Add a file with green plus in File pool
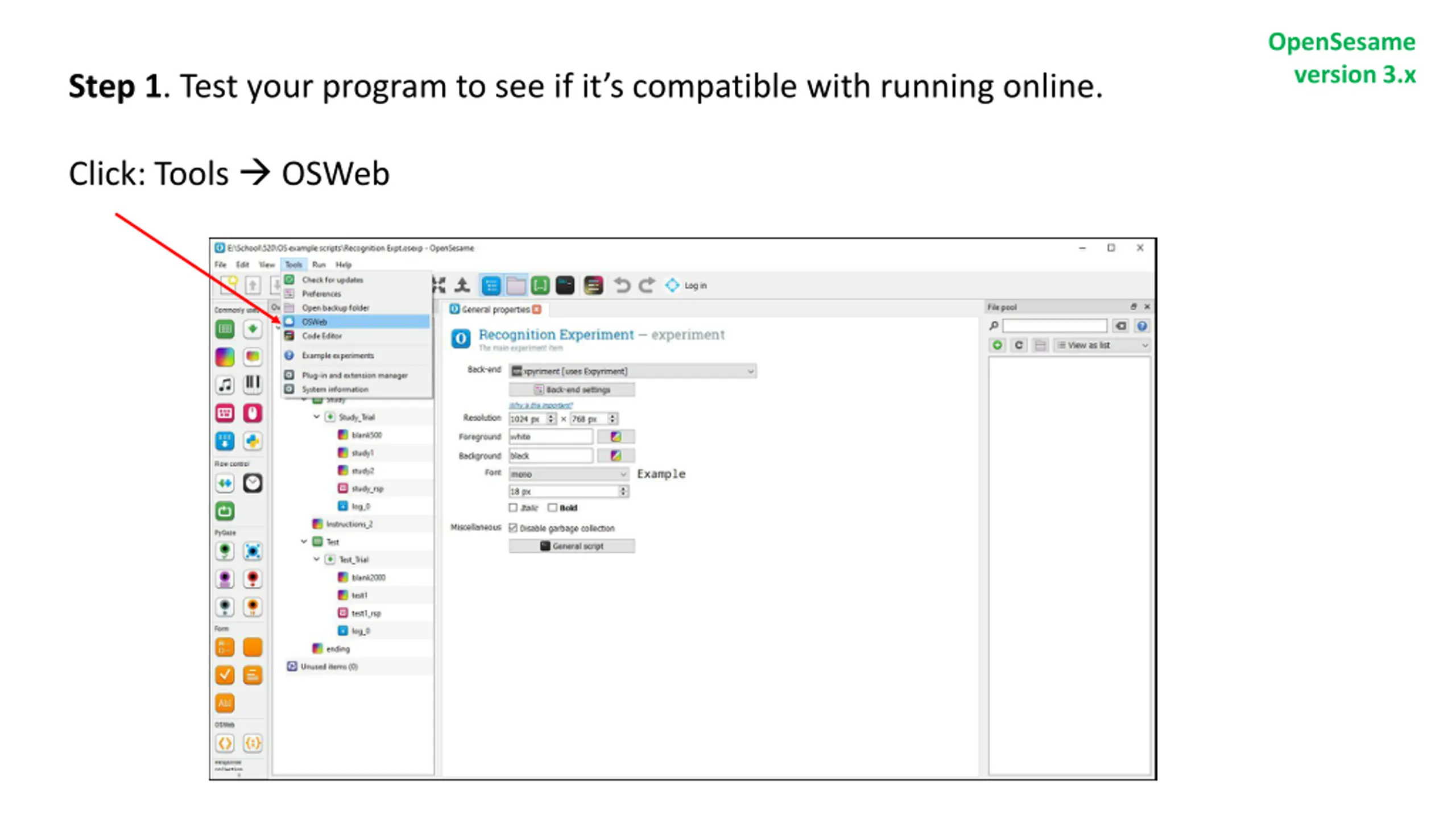 998,345
